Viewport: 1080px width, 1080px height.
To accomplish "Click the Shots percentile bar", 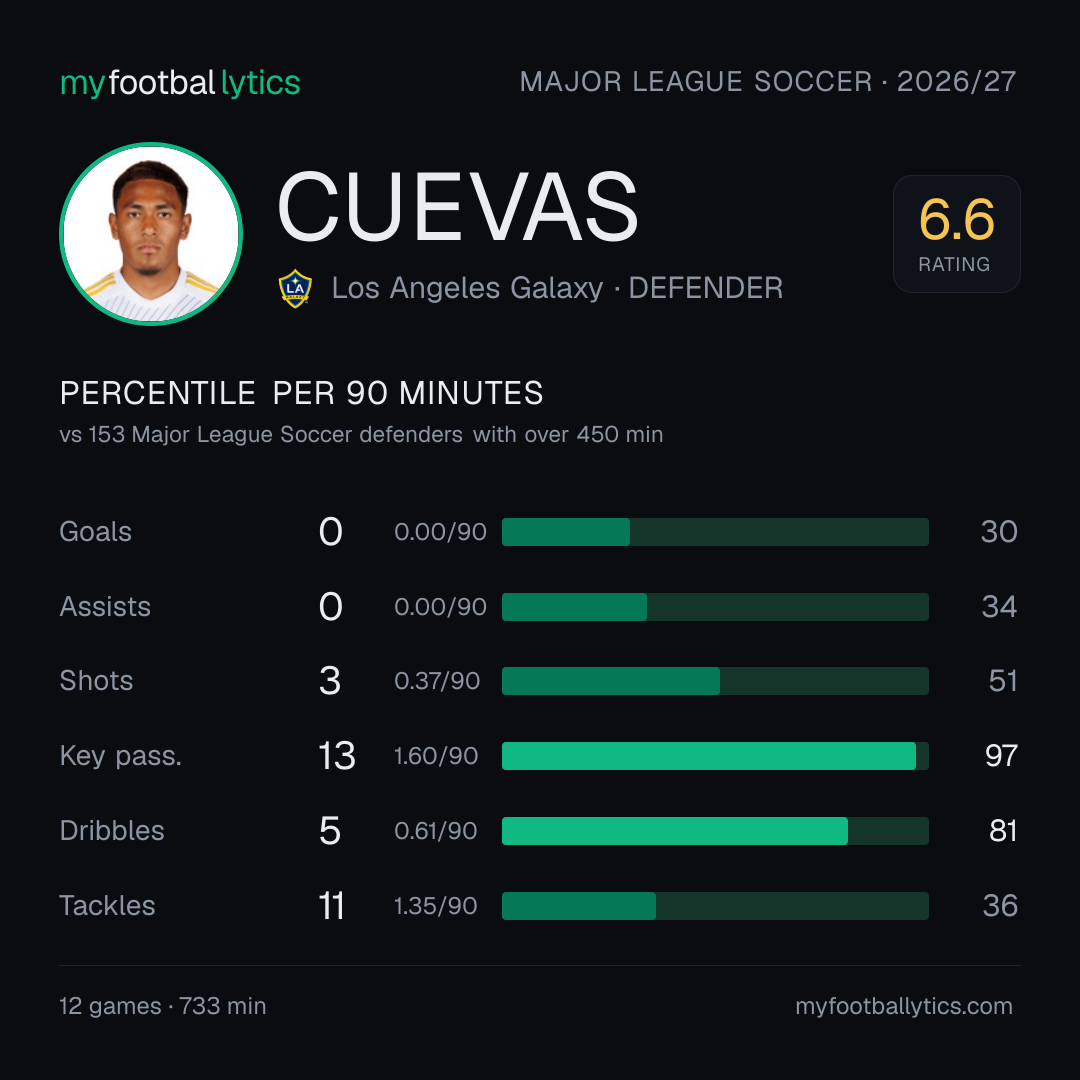I will pyautogui.click(x=715, y=681).
